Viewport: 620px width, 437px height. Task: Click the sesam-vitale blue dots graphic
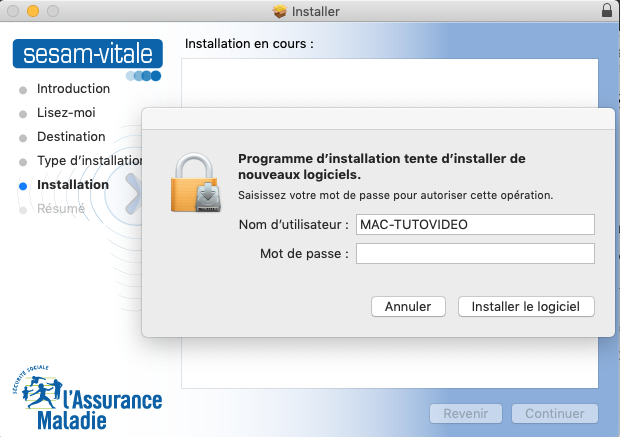pos(144,76)
